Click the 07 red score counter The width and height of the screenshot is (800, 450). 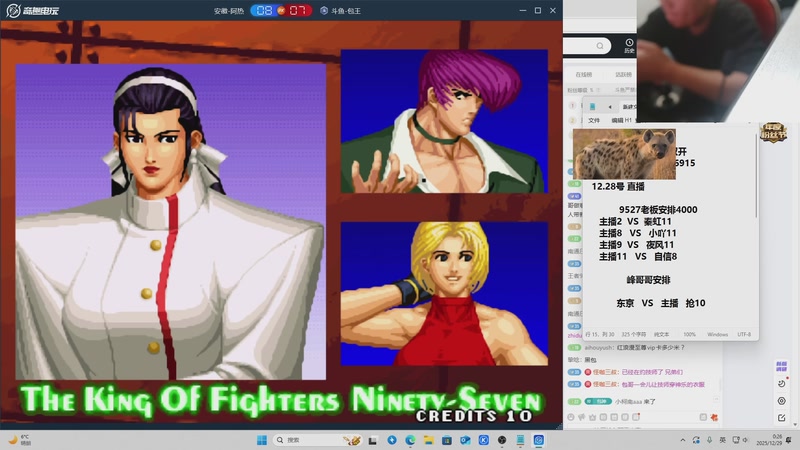point(298,10)
